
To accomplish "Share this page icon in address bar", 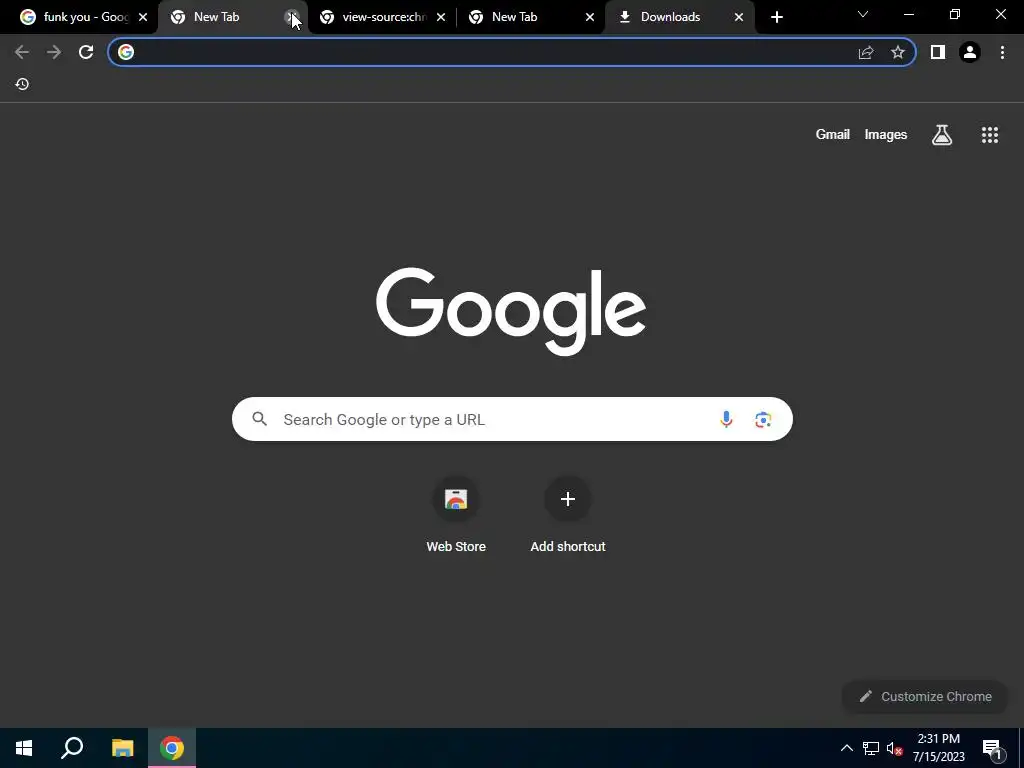I will pos(866,52).
